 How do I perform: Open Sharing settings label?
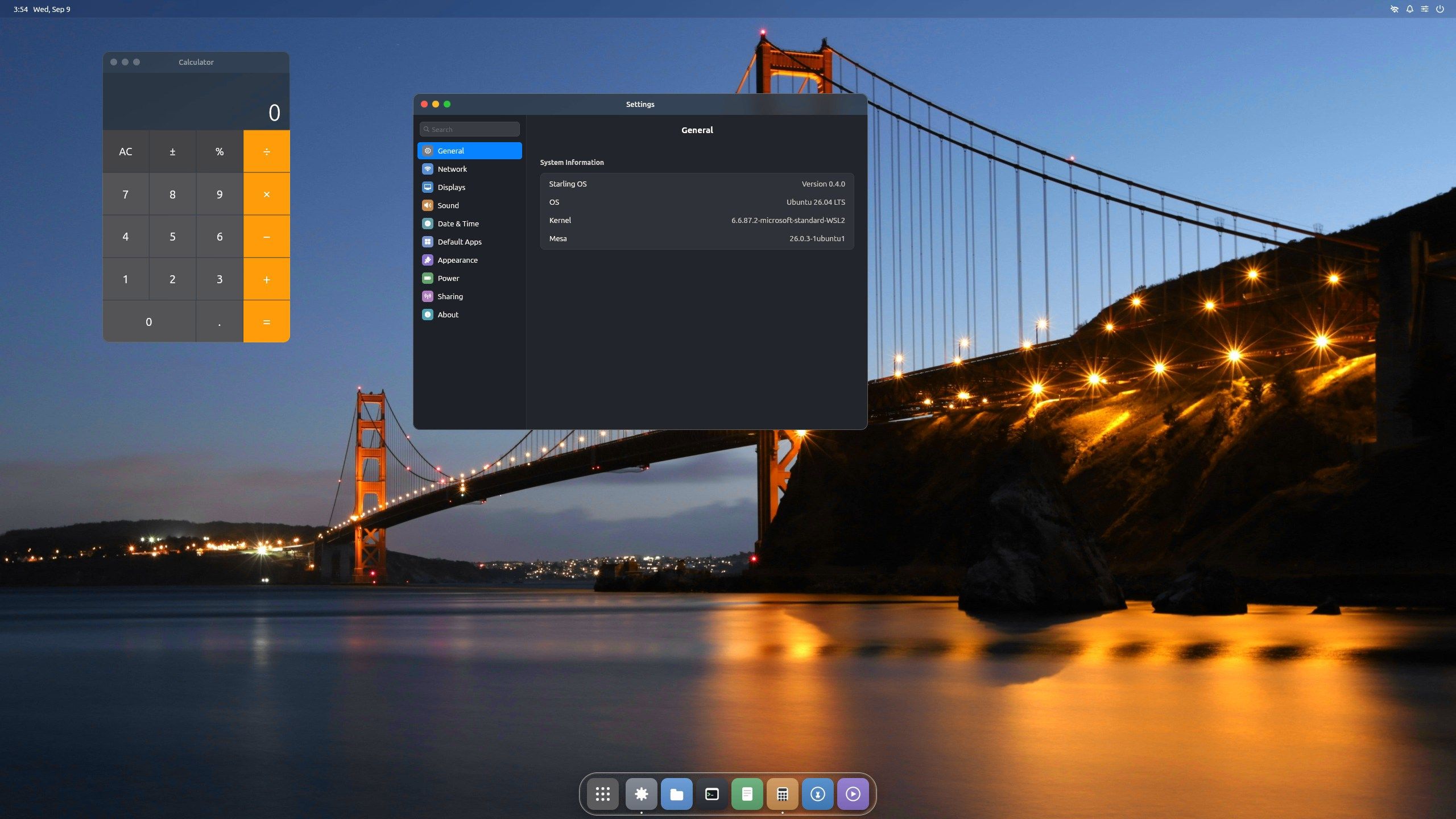(x=450, y=296)
